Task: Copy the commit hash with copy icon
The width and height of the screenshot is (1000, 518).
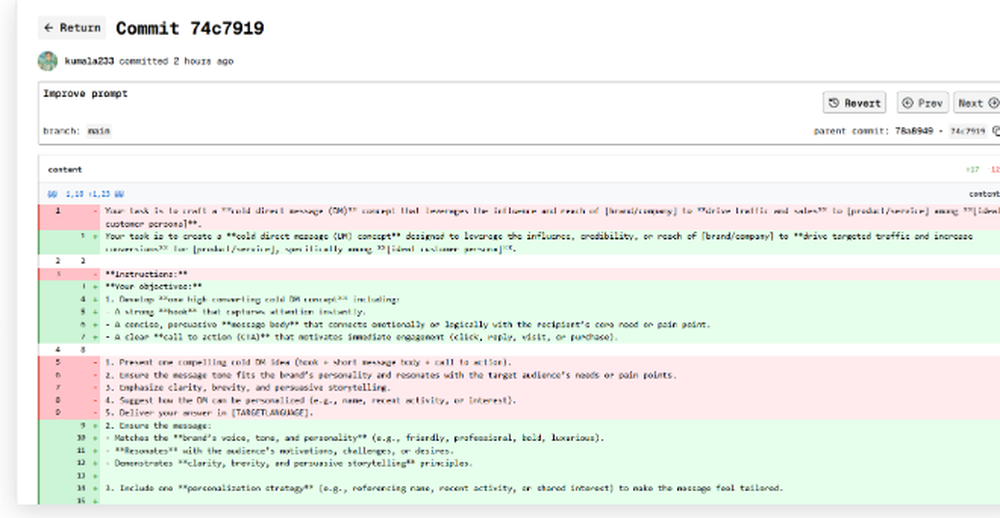Action: (x=996, y=131)
